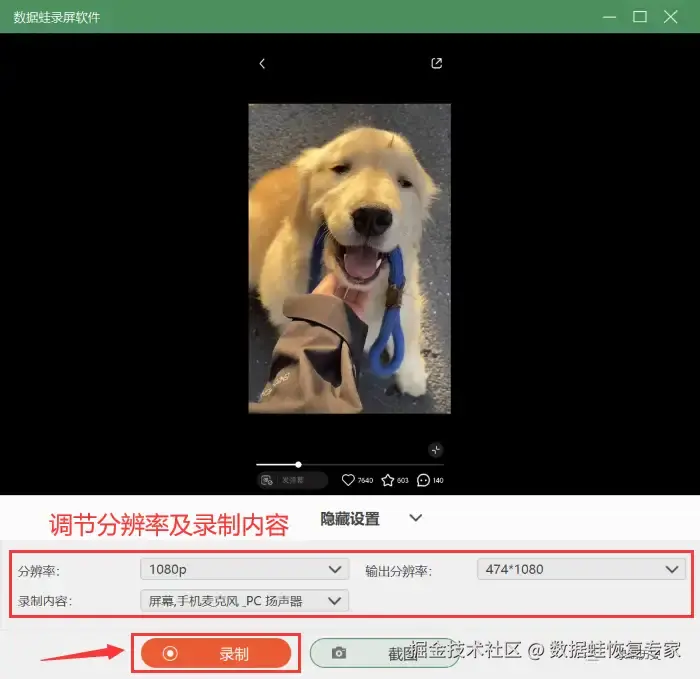Tap the round collapse icon above progress bar
Viewport: 700px width, 679px height.
point(436,450)
